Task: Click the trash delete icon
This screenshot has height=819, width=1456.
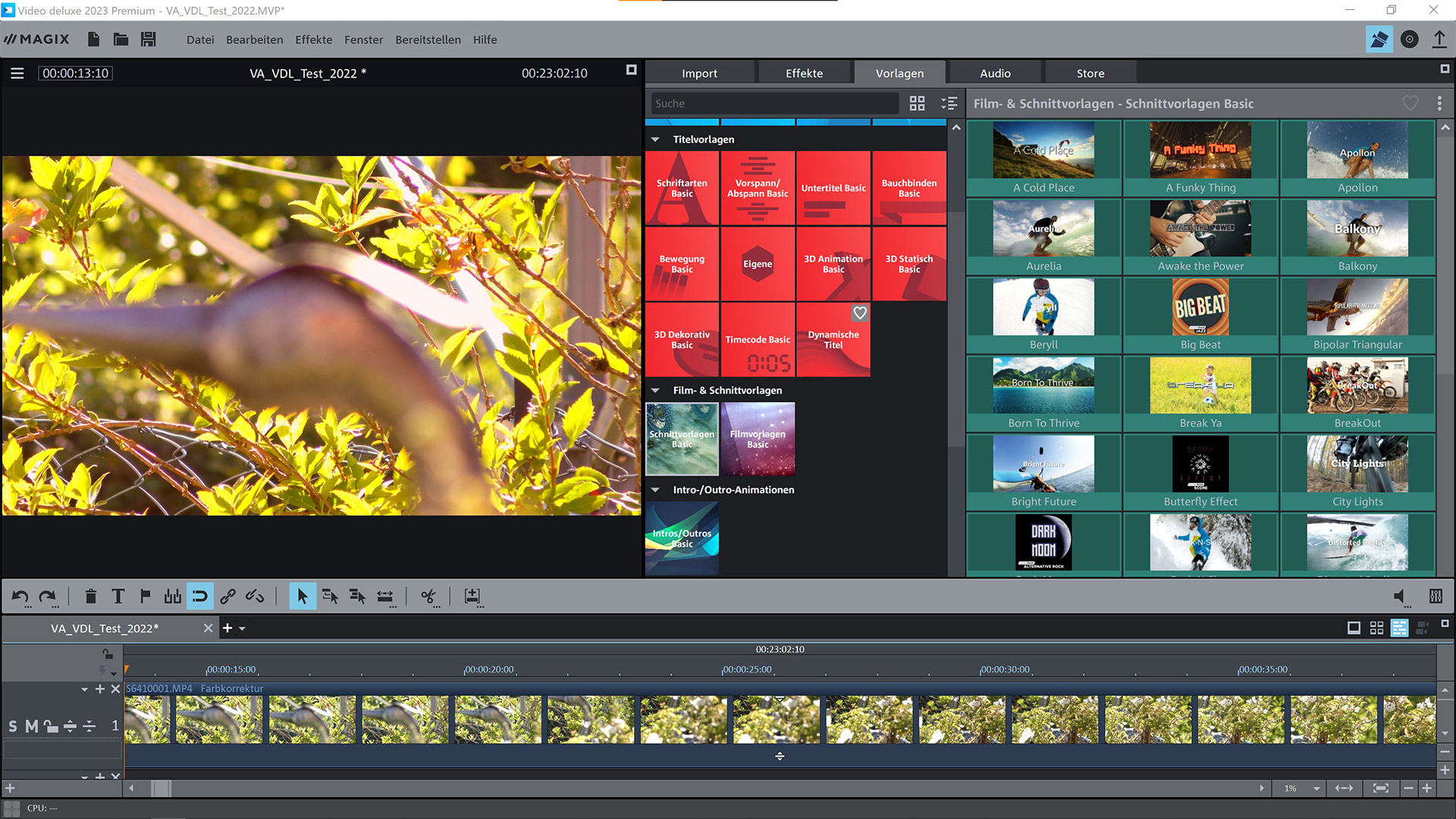Action: tap(90, 597)
